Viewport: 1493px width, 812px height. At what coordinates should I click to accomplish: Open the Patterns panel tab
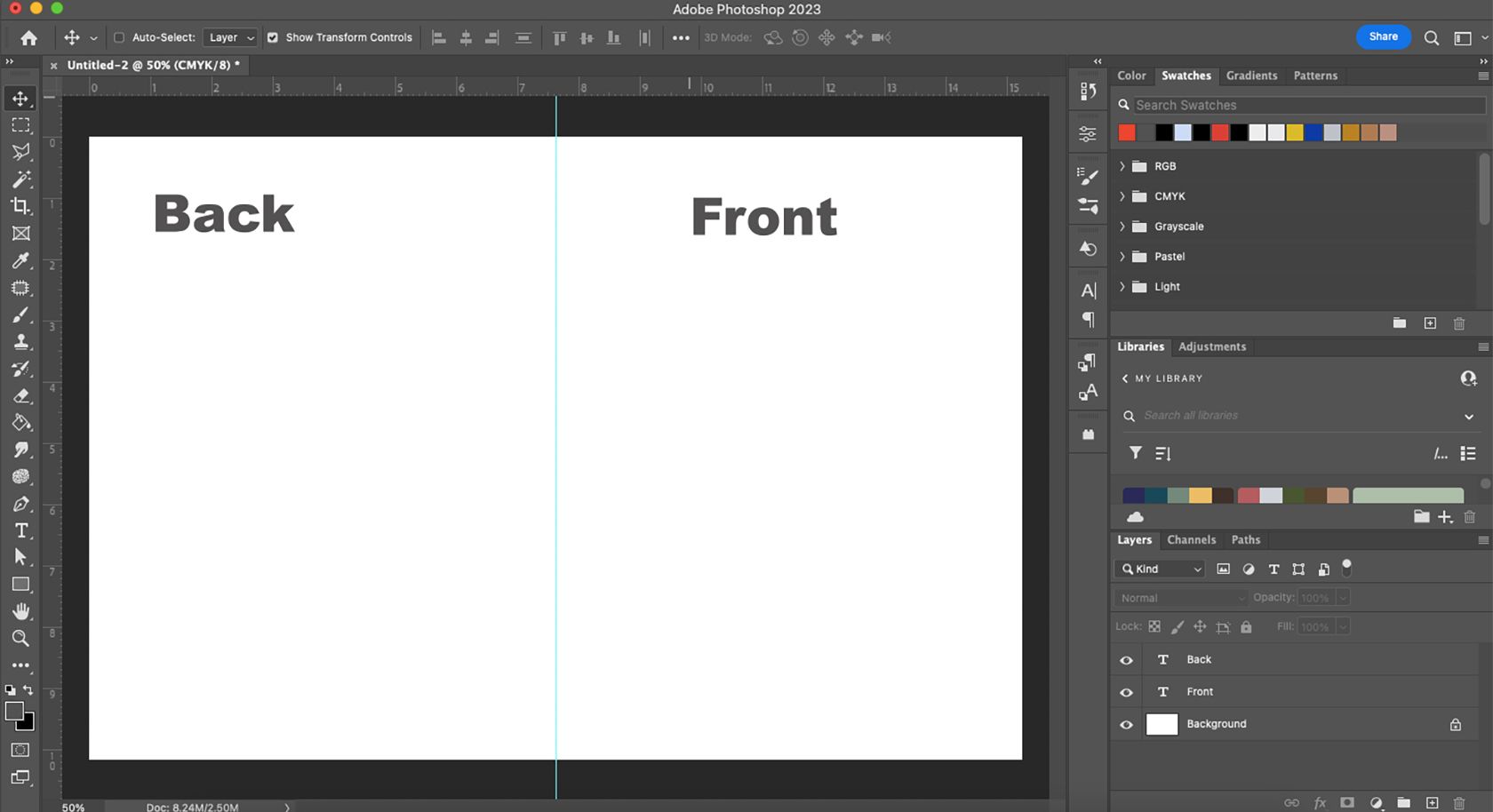(1314, 76)
